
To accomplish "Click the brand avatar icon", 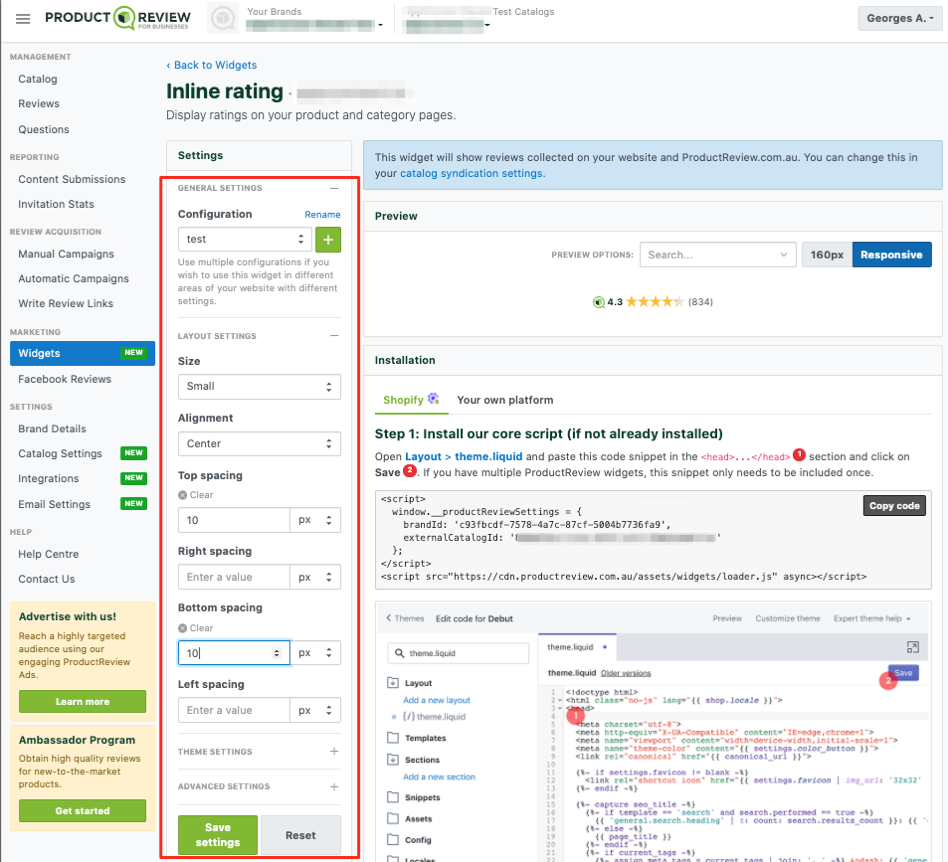I will [x=223, y=18].
